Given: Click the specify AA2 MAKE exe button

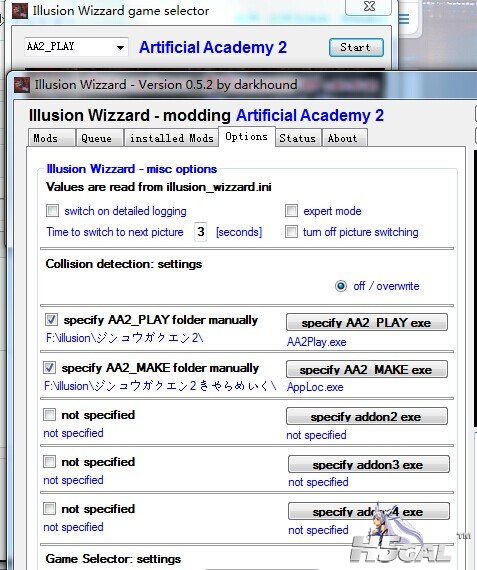Looking at the screenshot, I should click(x=367, y=369).
